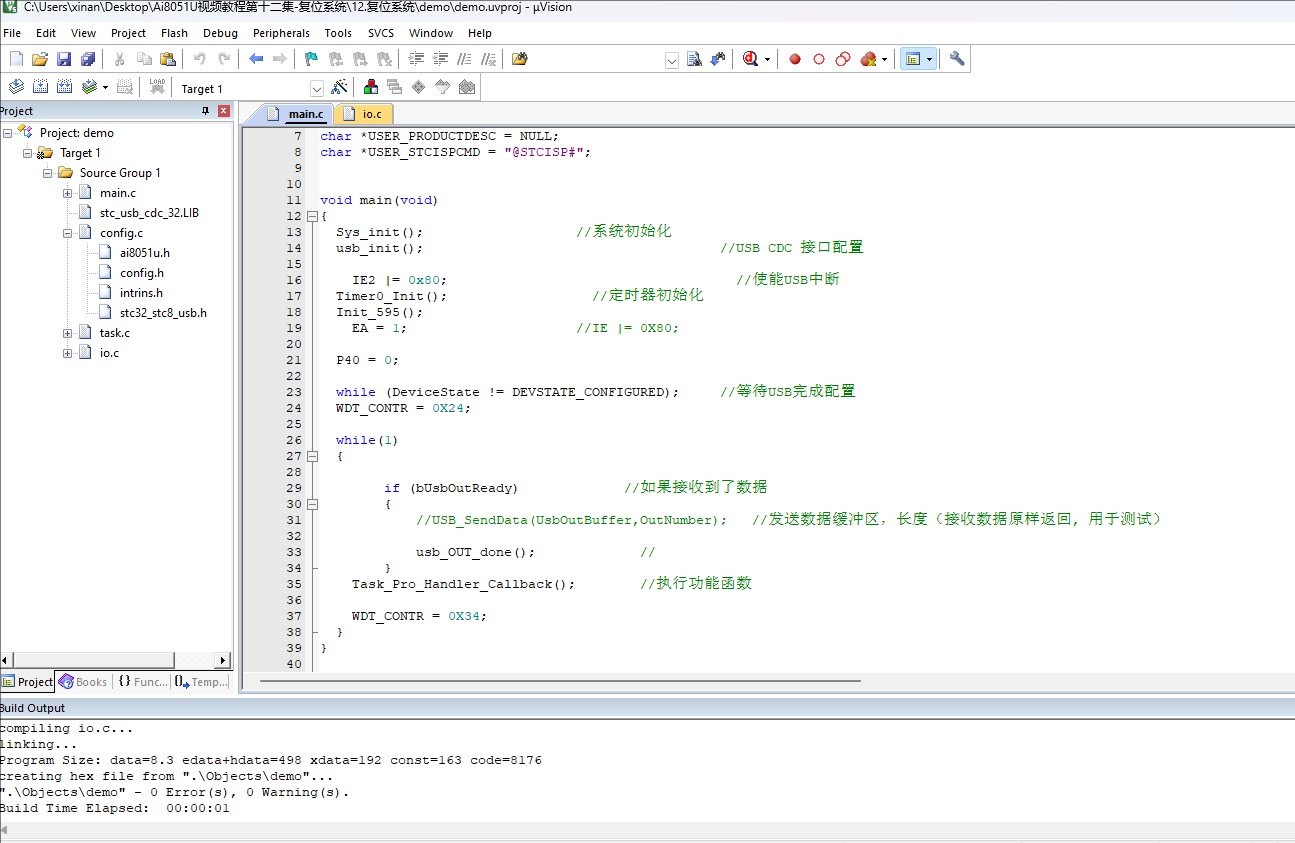Click the Undo arrow icon
The width and height of the screenshot is (1295, 843).
(x=200, y=59)
